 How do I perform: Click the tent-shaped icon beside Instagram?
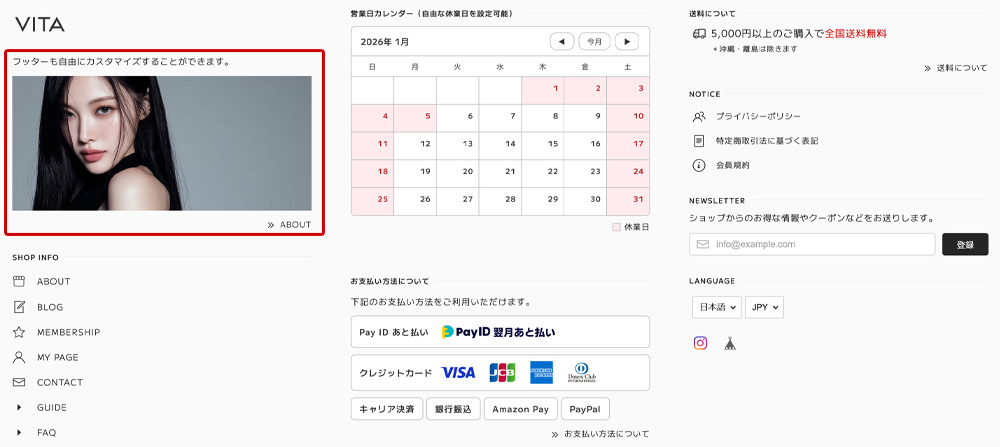coord(729,343)
